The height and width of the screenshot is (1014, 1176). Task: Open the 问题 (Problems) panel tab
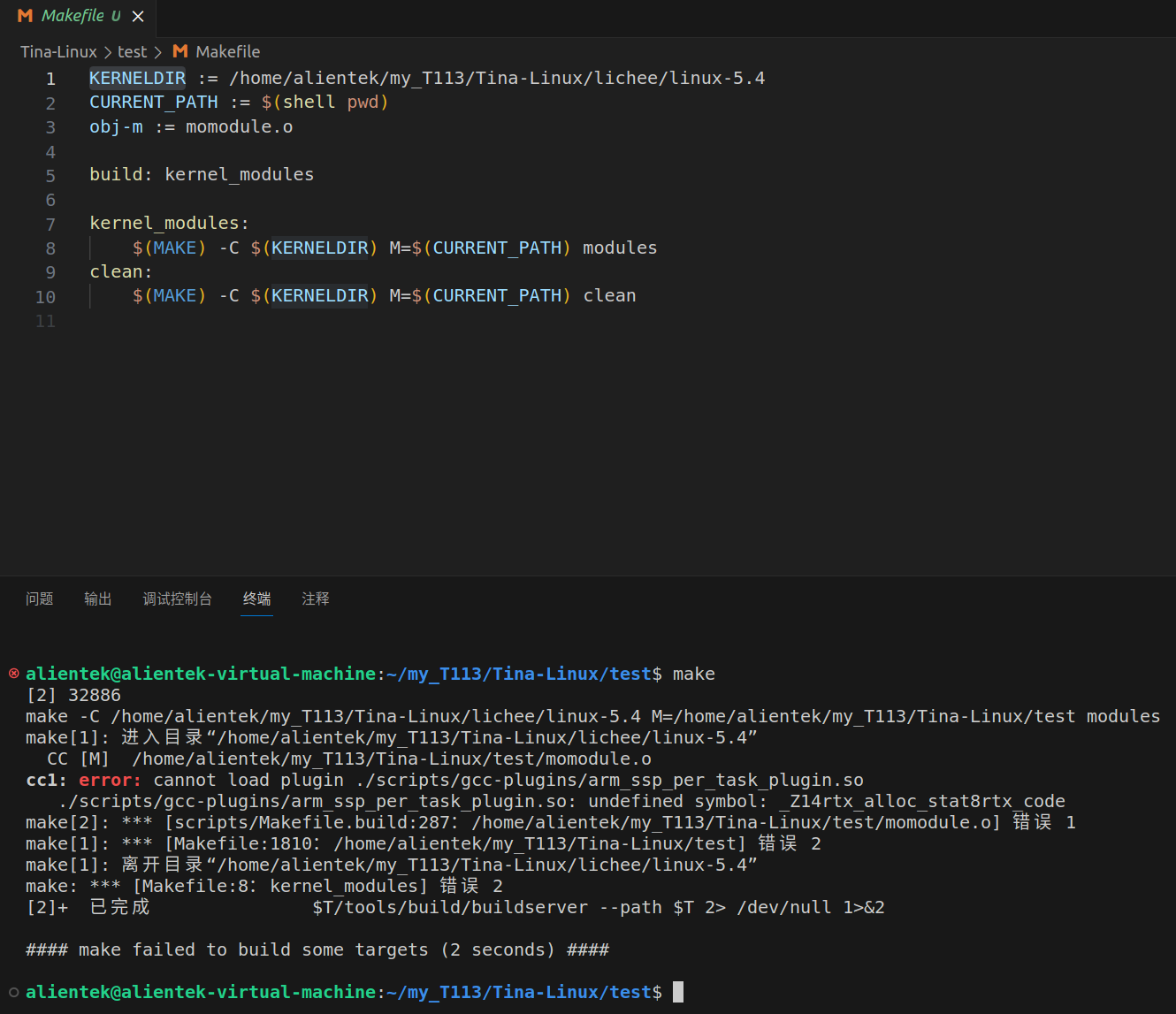[40, 599]
